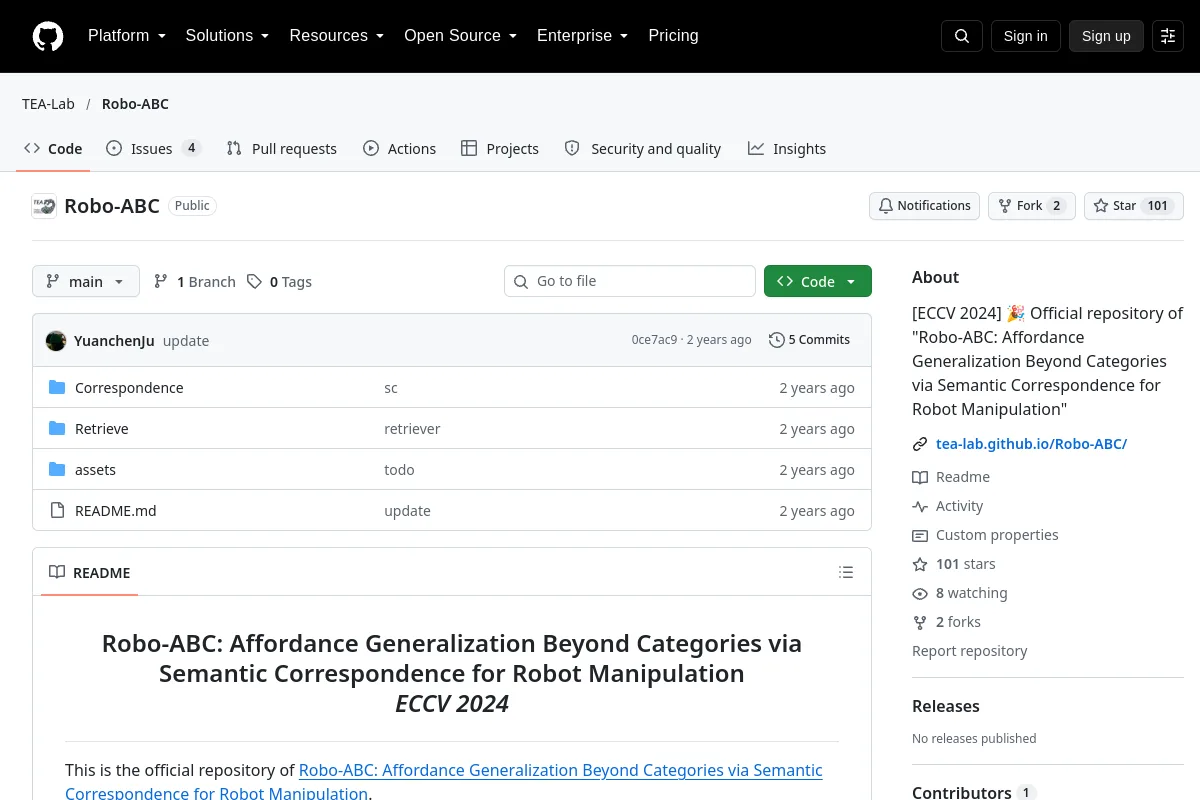Open the GitHub logo homepage link
This screenshot has width=1200, height=800.
point(48,36)
